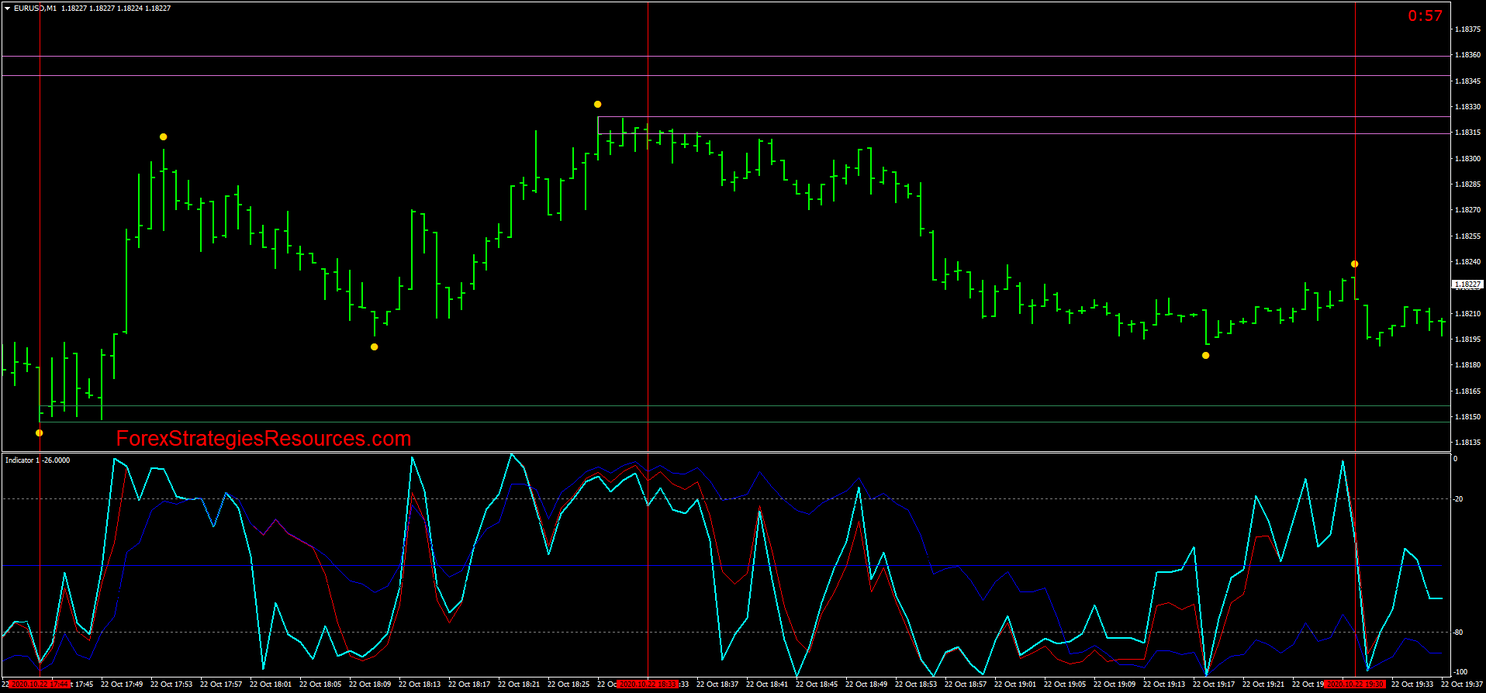Click the 1.18285 price scale label
This screenshot has height=693, width=1486.
click(x=1468, y=185)
